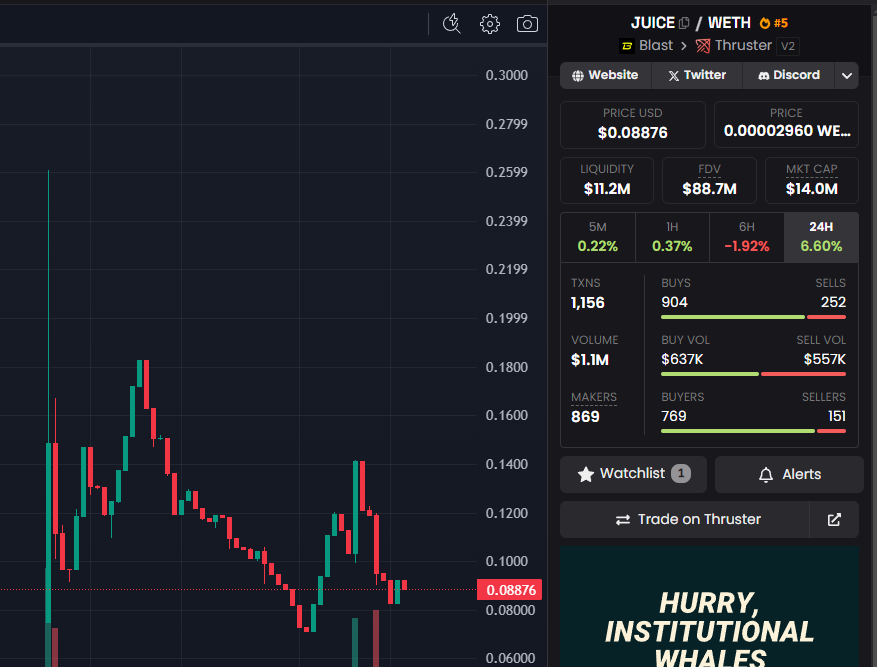Open the quick search lightning magnifier icon
Screen dimensions: 877x667
[x=451, y=24]
